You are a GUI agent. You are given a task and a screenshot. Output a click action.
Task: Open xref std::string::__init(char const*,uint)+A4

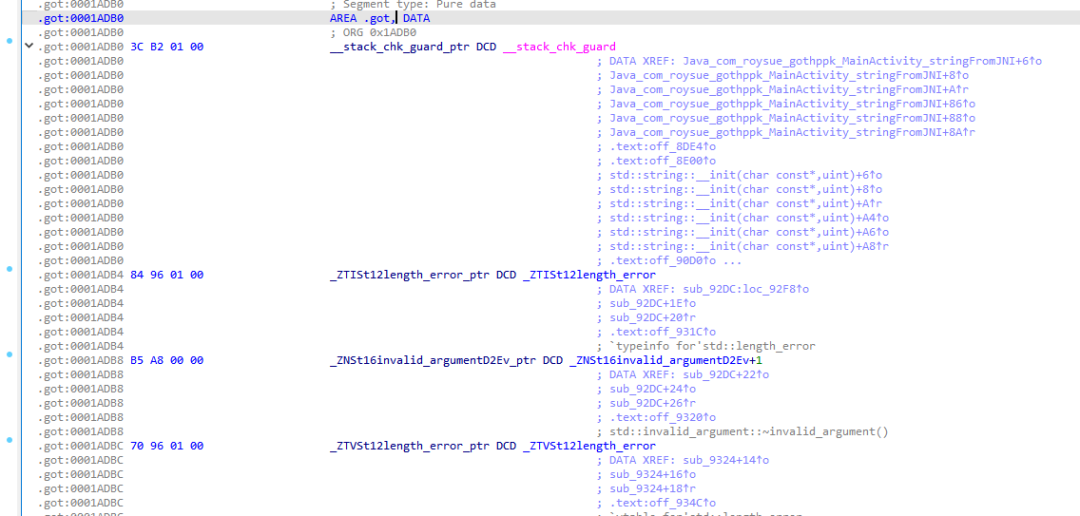pyautogui.click(x=749, y=218)
